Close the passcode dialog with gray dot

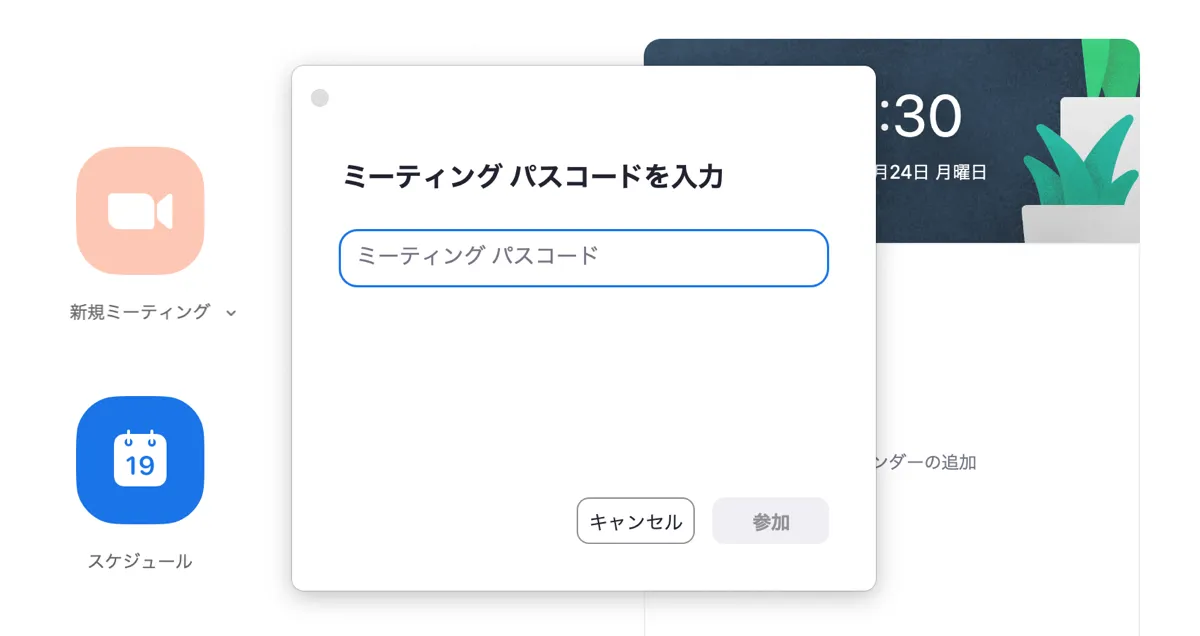coord(320,98)
